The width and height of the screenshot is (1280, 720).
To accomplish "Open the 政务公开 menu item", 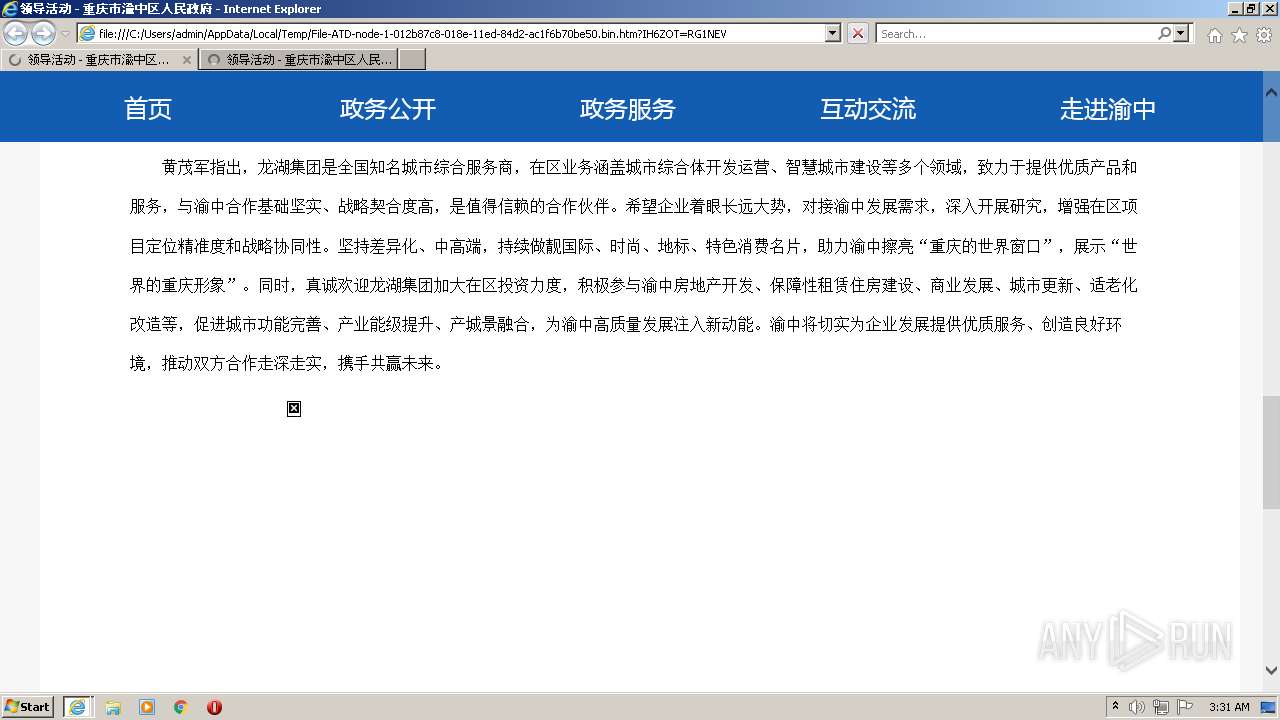I will tap(388, 109).
